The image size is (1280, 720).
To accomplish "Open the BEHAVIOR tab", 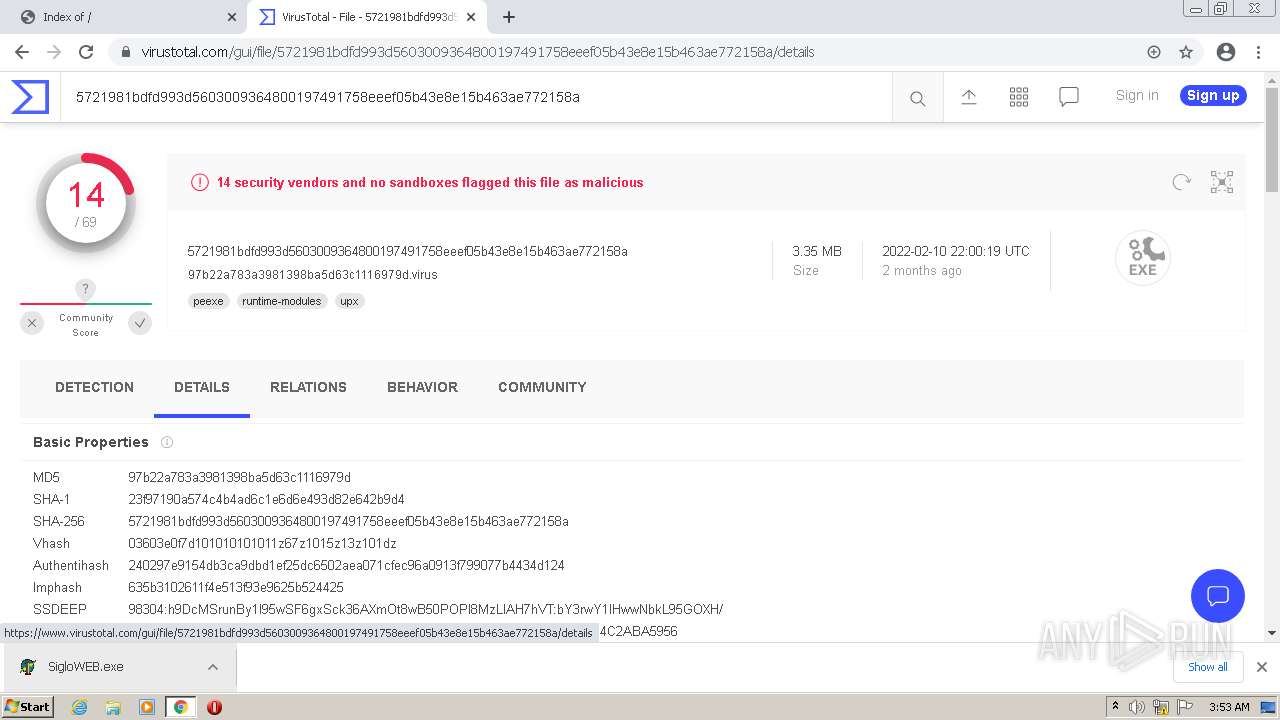I will tap(422, 387).
